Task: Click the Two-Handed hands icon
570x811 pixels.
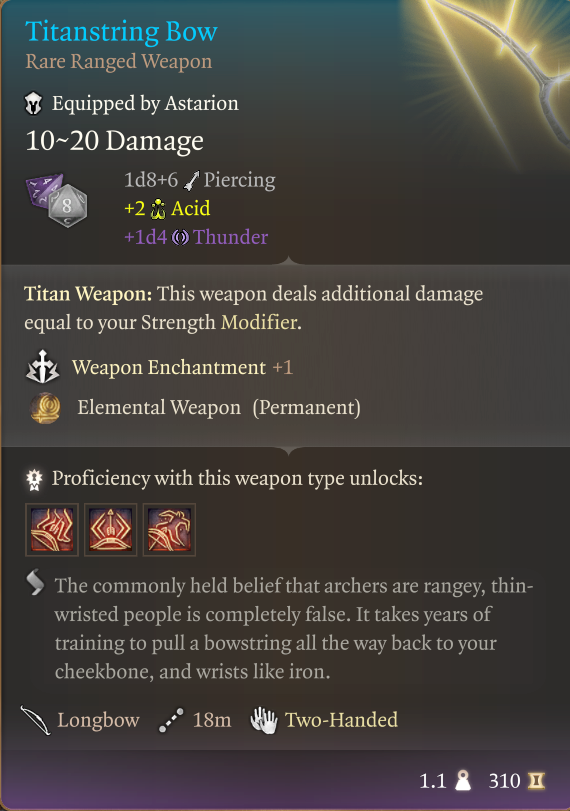Action: point(264,720)
